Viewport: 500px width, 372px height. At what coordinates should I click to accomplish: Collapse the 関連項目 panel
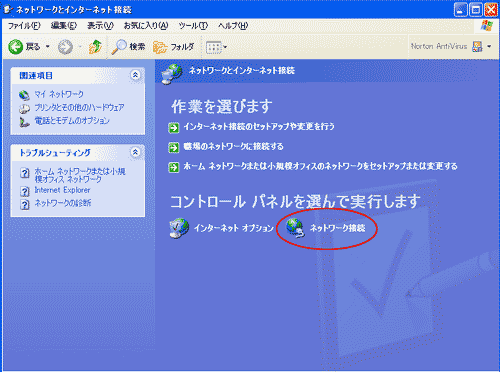[135, 75]
